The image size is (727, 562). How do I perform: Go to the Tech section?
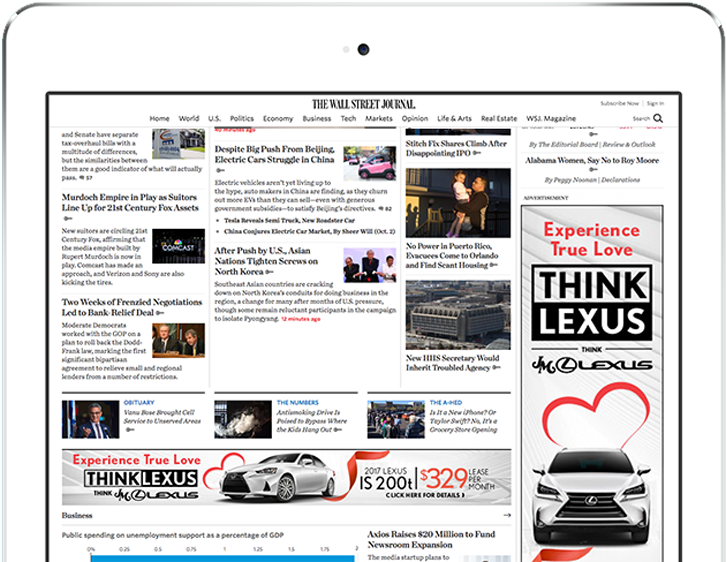348,119
